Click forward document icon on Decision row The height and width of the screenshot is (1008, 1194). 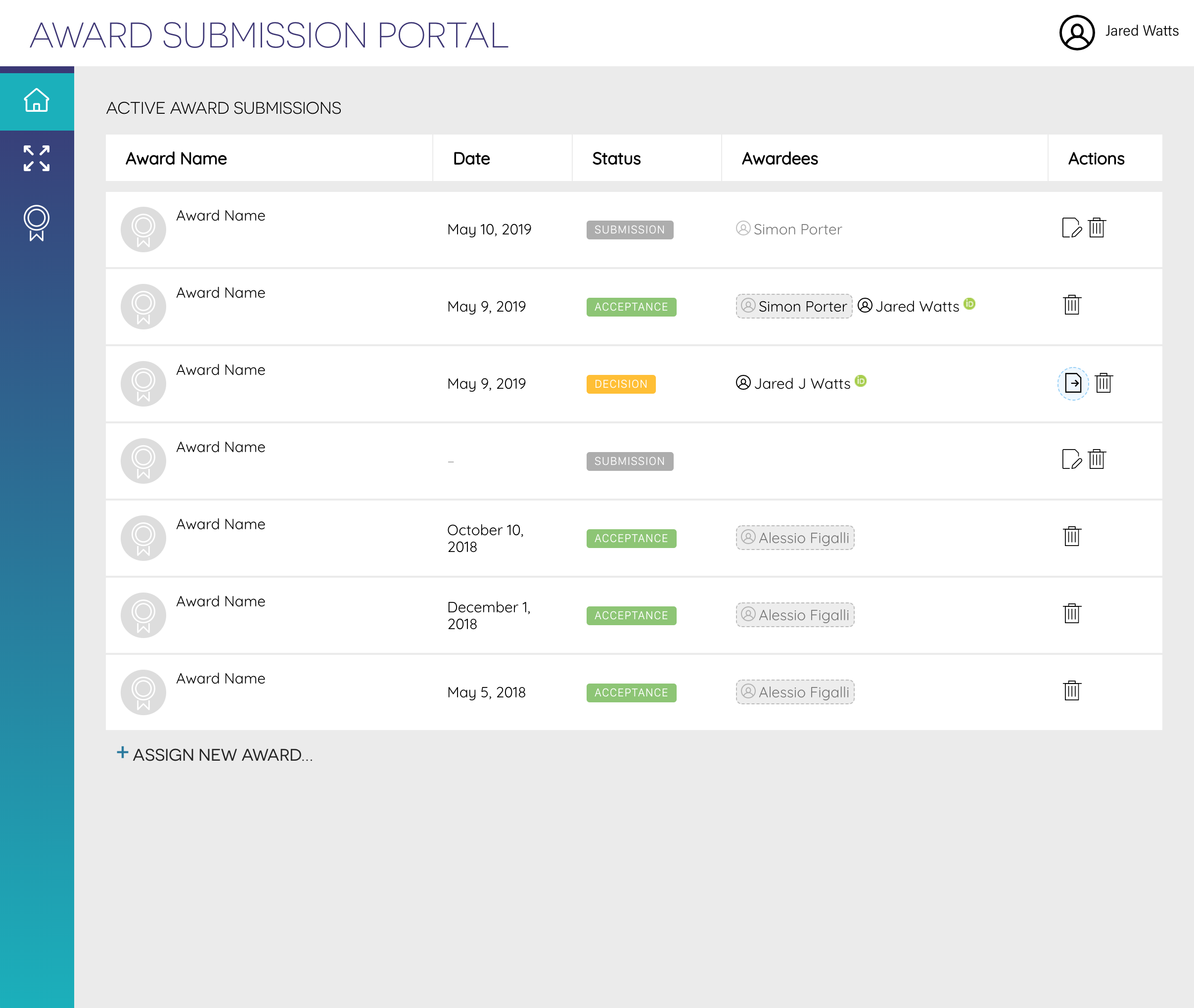click(x=1073, y=383)
